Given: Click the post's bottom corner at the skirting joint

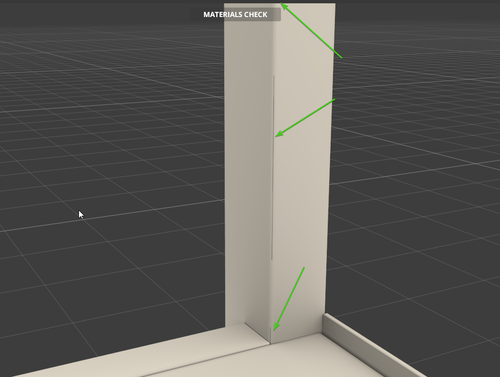Looking at the screenshot, I should 270,343.
